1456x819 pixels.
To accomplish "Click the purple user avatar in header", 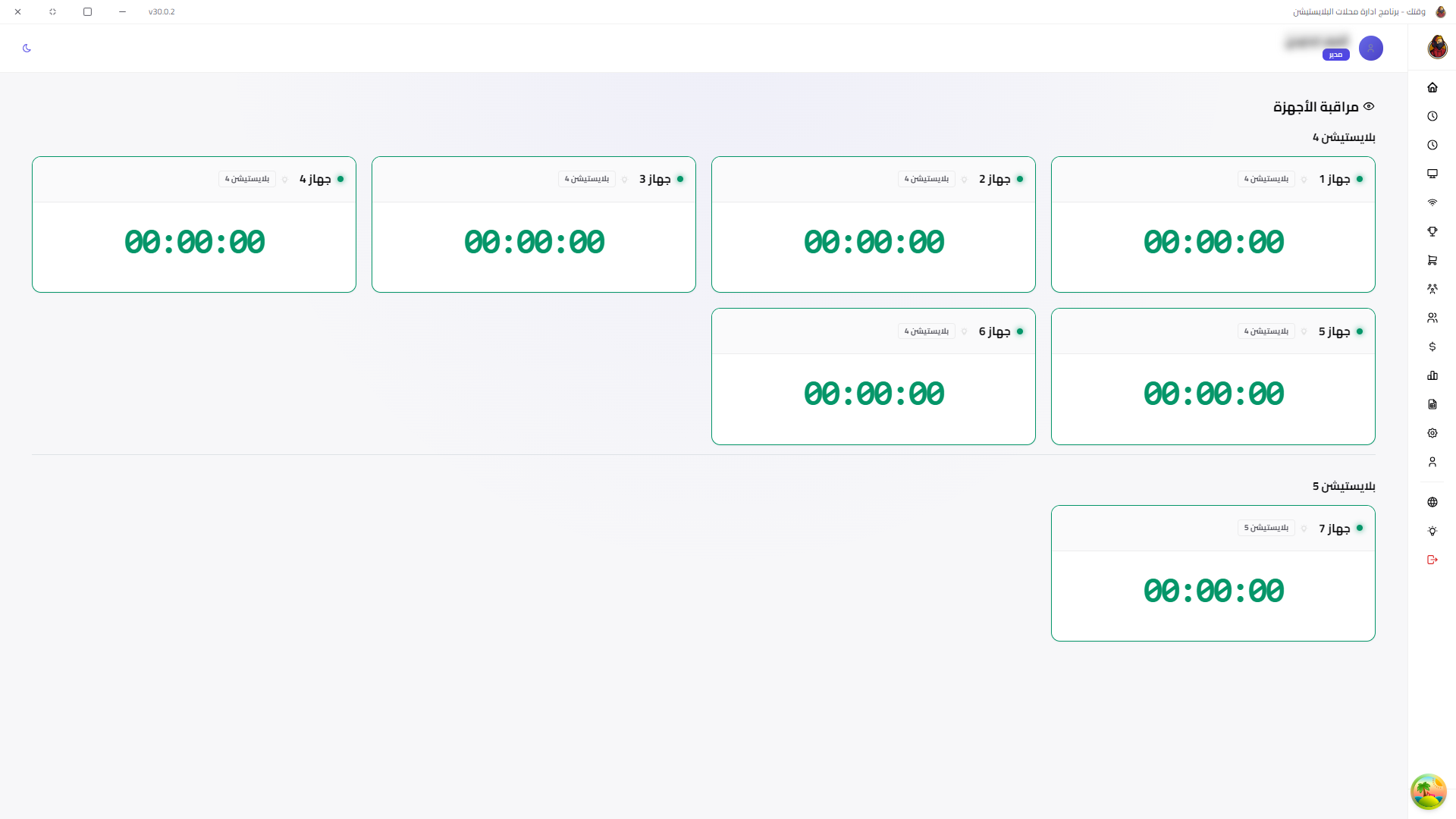I will pyautogui.click(x=1371, y=49).
